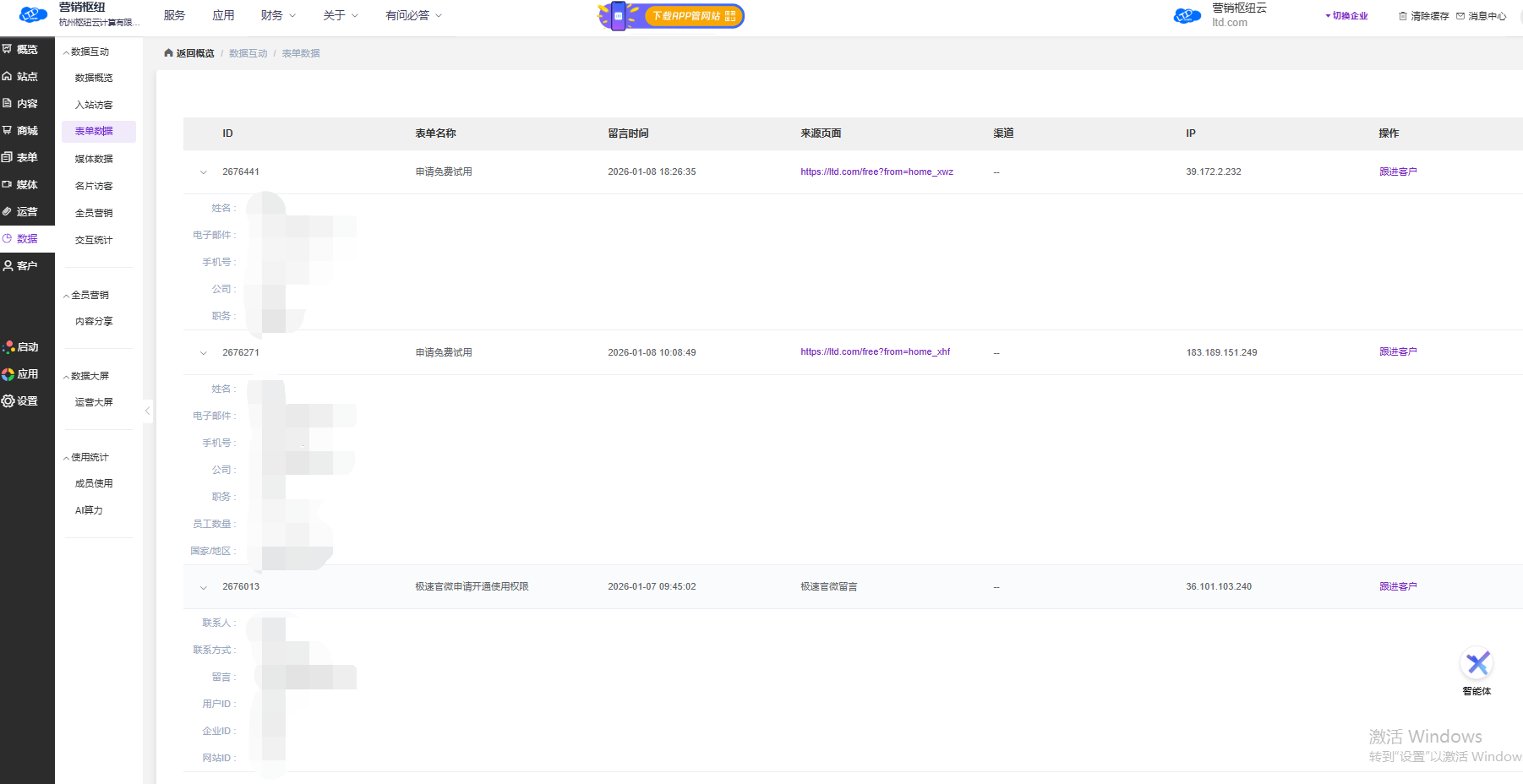Click the 下载APP管网站 banner
This screenshot has height=784, width=1523.
tap(671, 16)
